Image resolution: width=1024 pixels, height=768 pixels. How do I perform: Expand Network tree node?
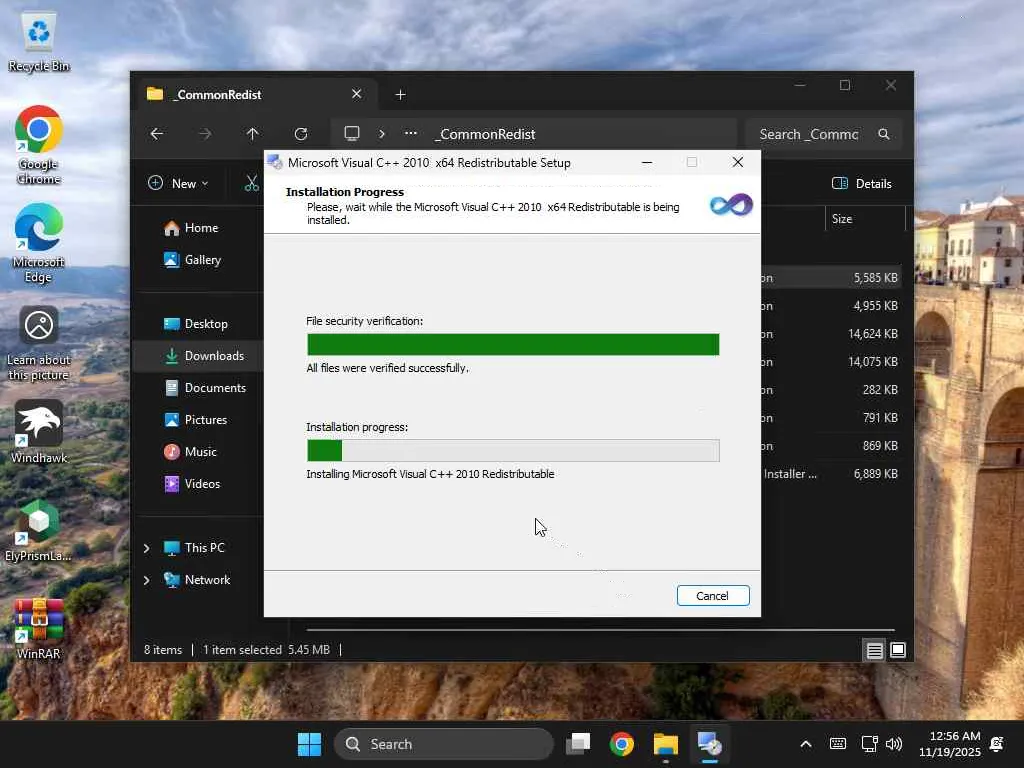point(147,580)
